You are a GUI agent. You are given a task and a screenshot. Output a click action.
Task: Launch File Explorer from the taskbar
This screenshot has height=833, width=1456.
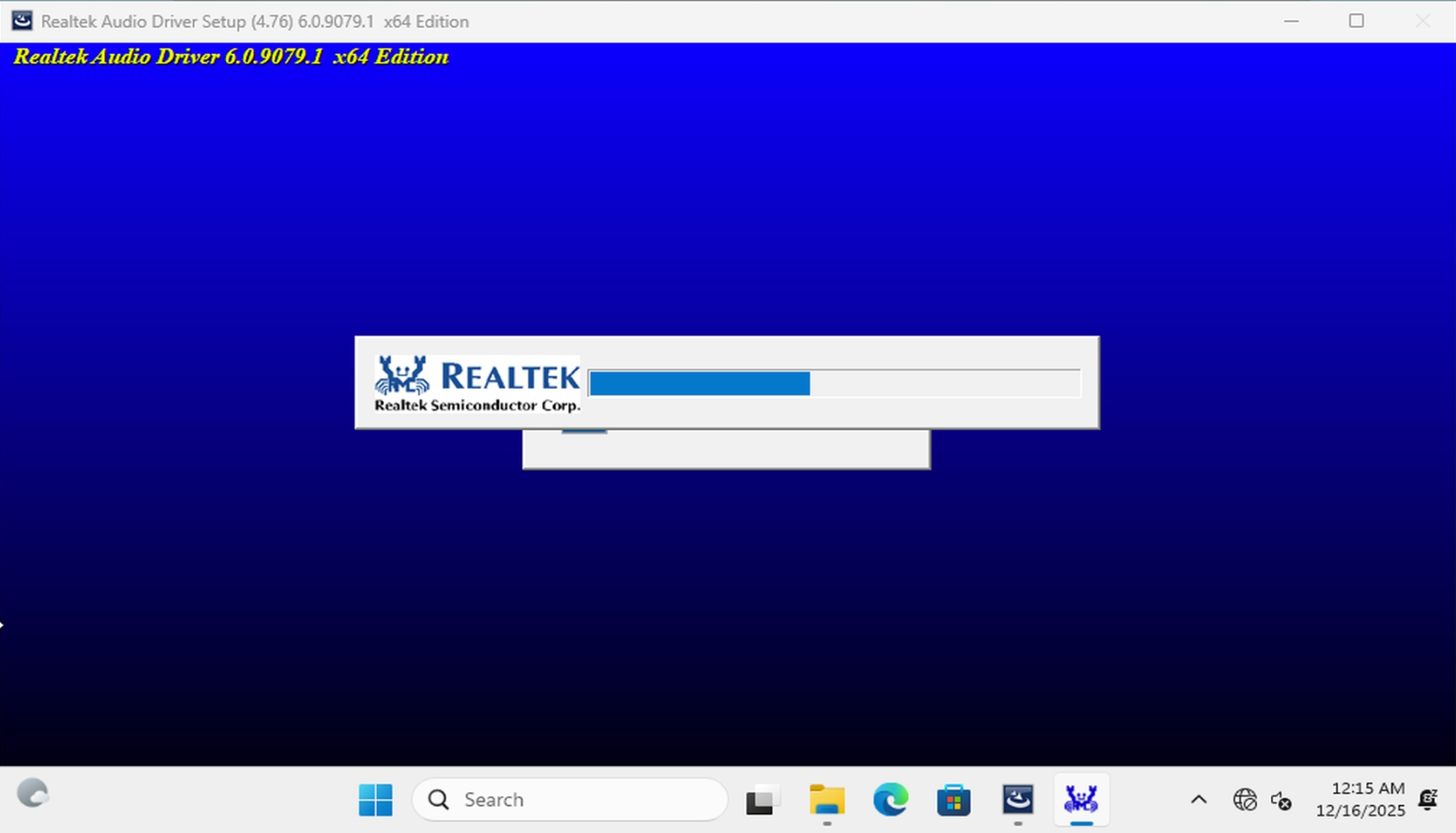(826, 800)
